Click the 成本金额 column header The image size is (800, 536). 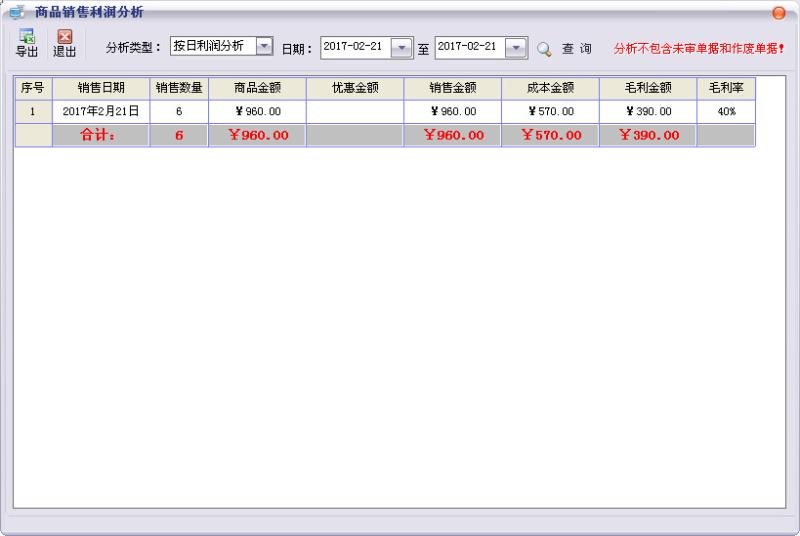551,88
